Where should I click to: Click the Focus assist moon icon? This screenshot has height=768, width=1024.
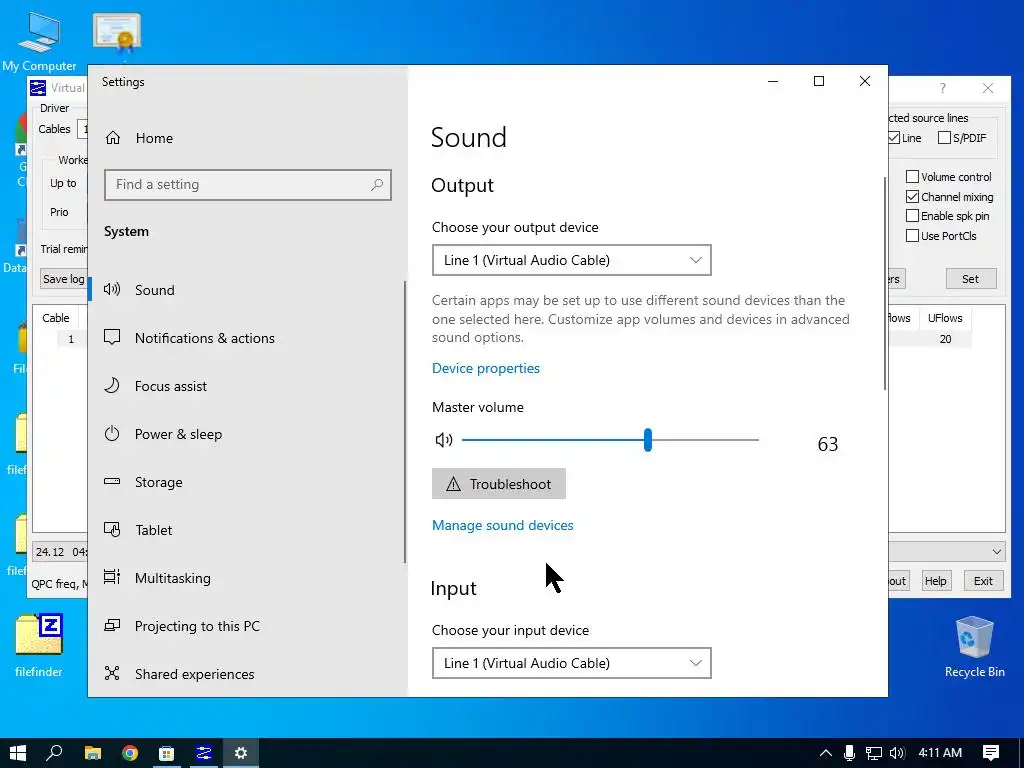(112, 385)
